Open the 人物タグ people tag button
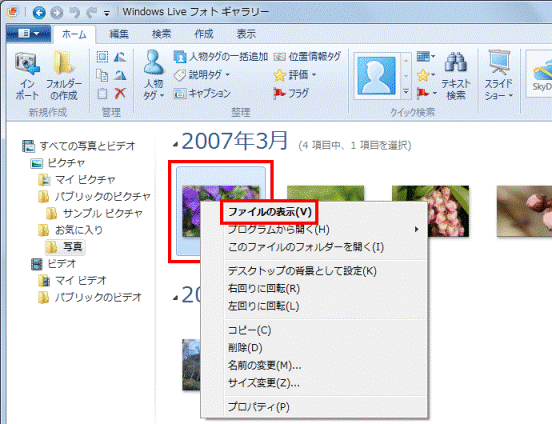The height and width of the screenshot is (424, 552). pyautogui.click(x=154, y=75)
